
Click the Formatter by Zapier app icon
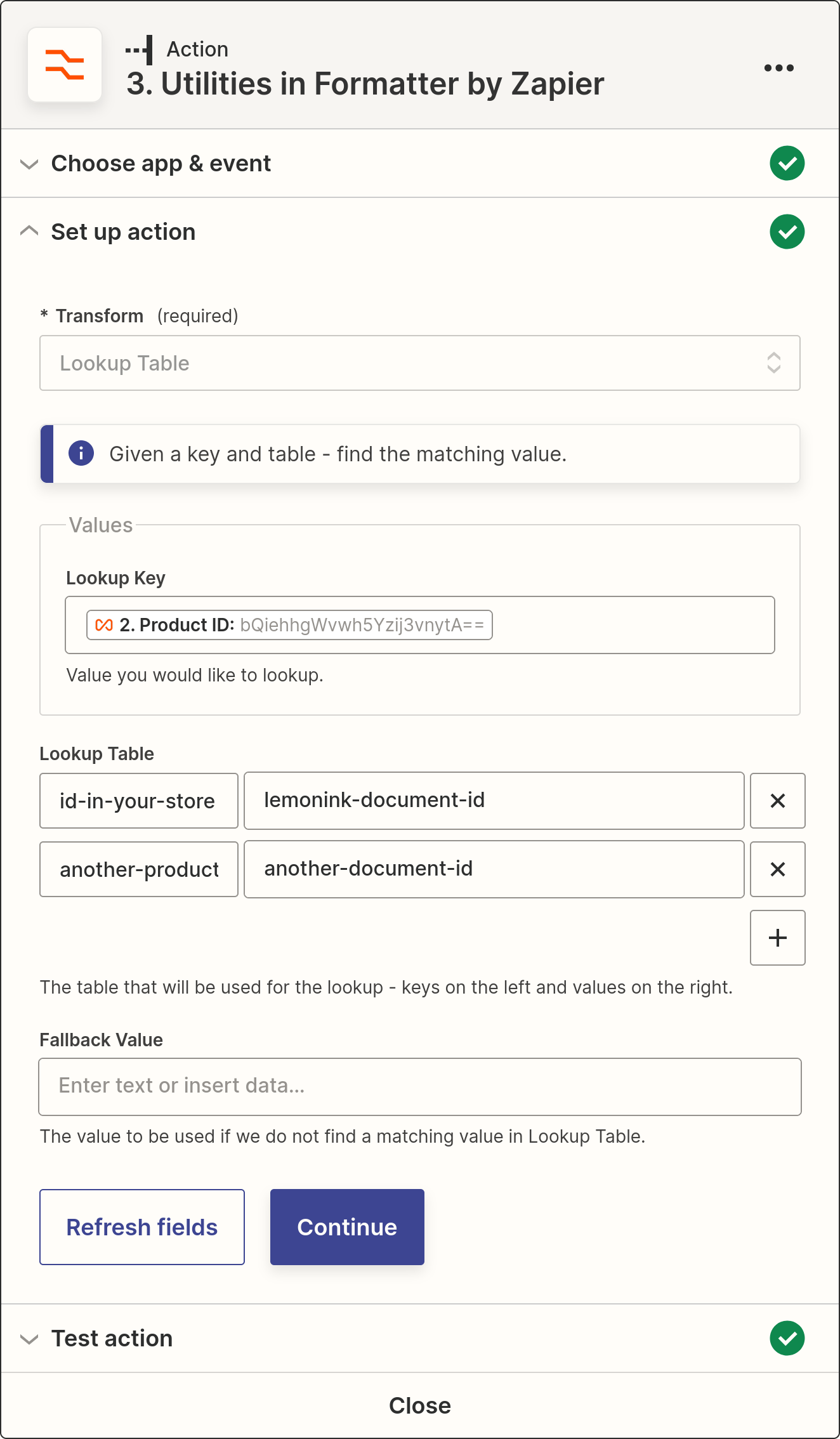pyautogui.click(x=65, y=65)
